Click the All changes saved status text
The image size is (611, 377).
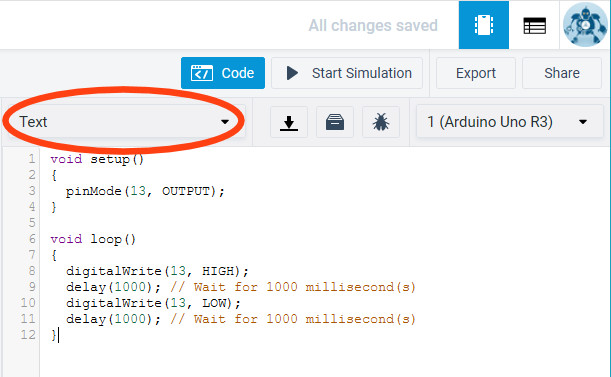click(373, 26)
